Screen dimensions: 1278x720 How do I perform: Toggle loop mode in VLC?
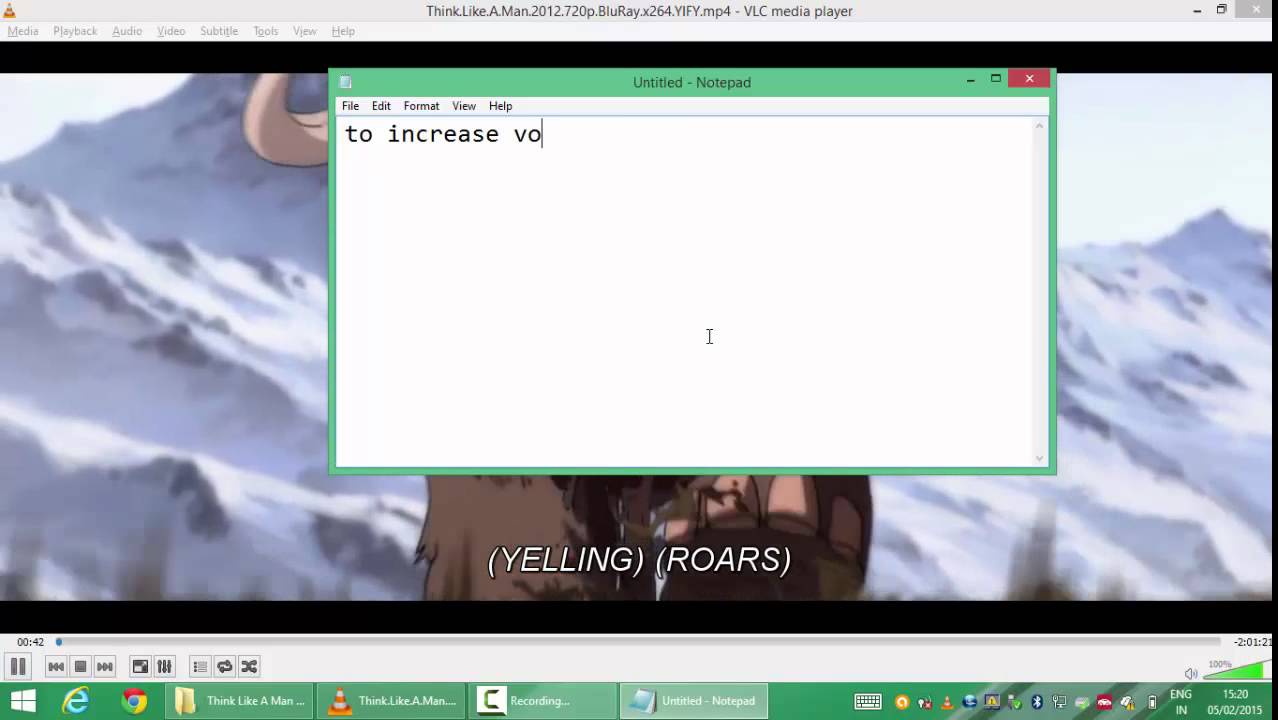(x=224, y=666)
